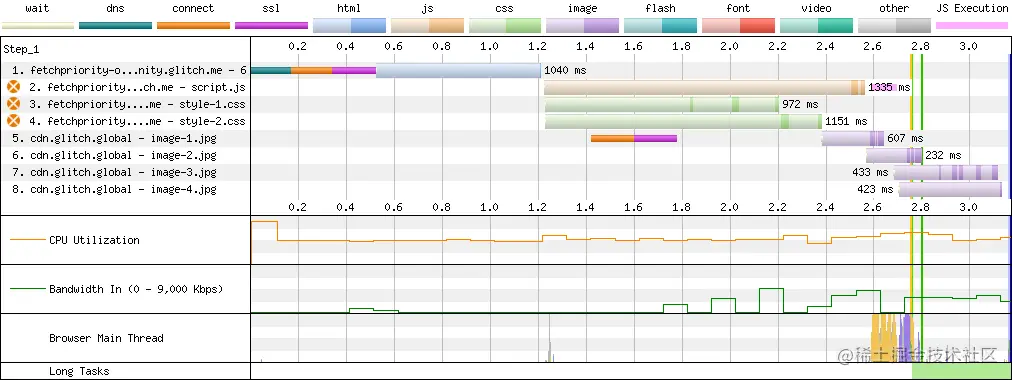Select the image legend color bar

pos(583,26)
